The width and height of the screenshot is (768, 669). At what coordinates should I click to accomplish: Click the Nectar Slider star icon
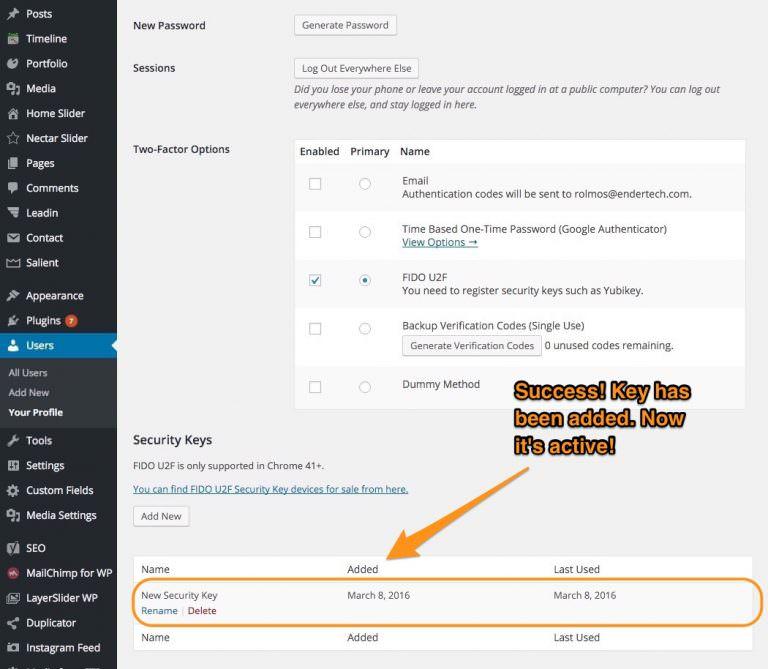click(13, 139)
